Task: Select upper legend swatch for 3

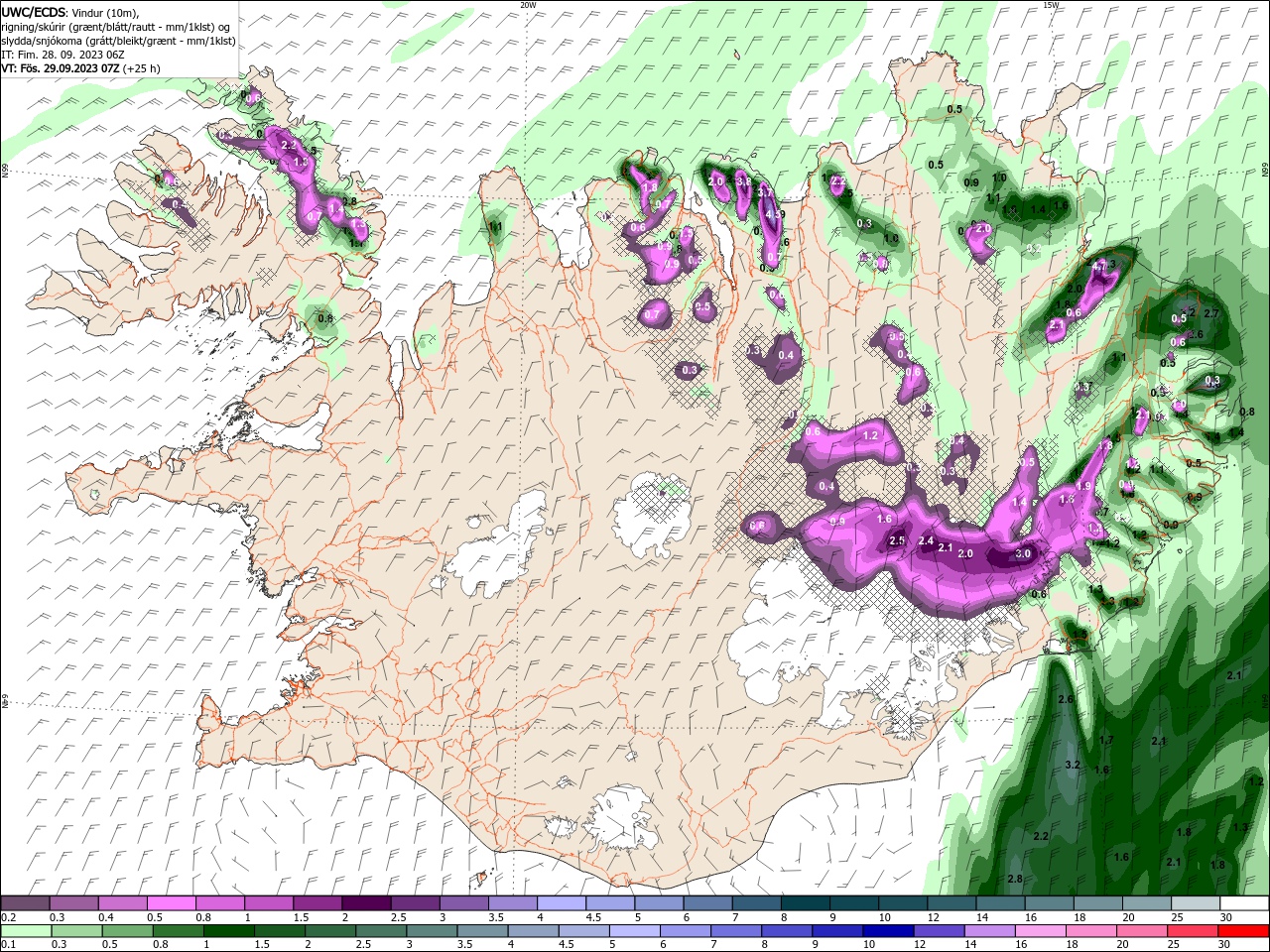Action: [x=464, y=903]
